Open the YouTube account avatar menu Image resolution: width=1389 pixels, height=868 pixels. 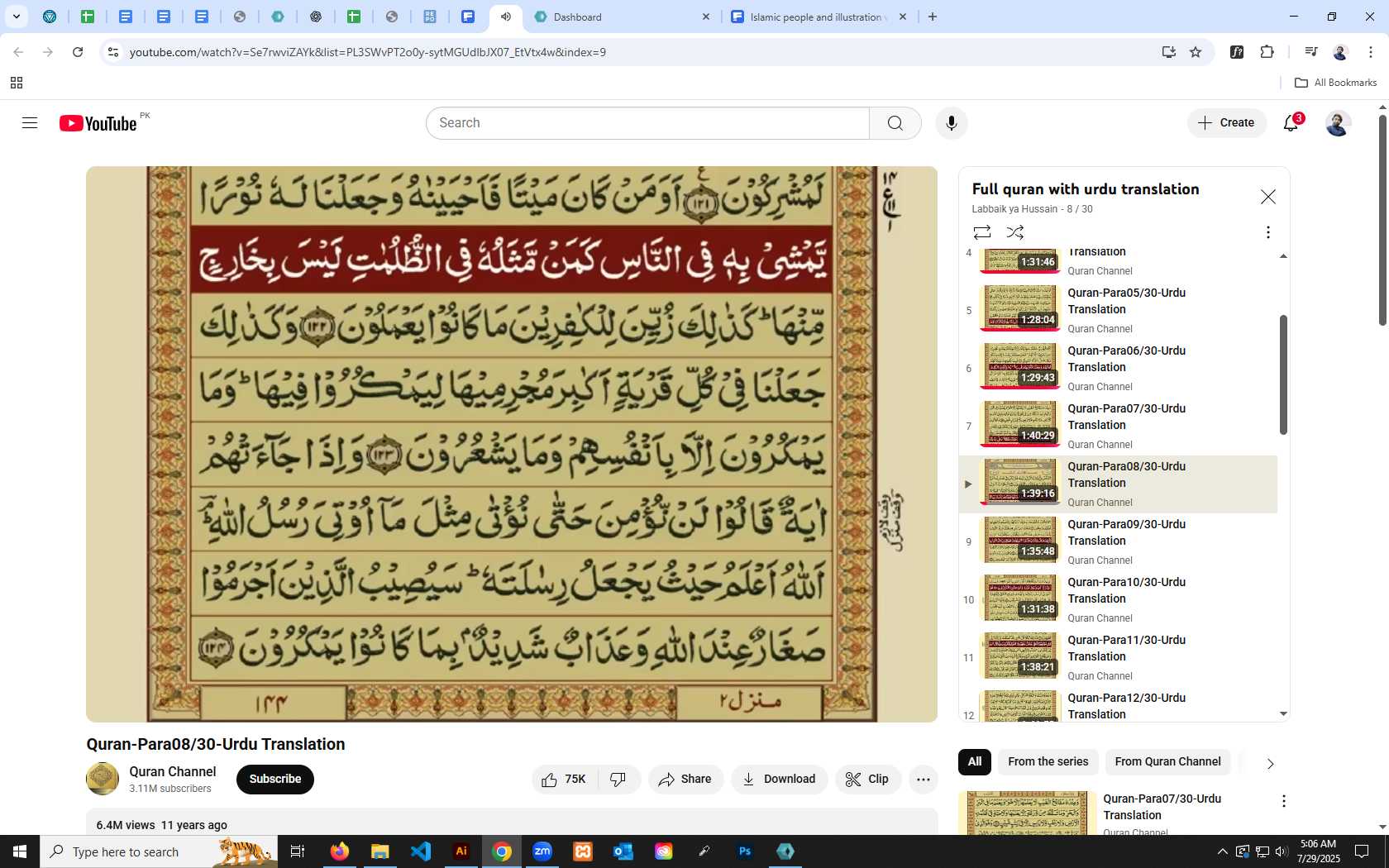pos(1338,123)
